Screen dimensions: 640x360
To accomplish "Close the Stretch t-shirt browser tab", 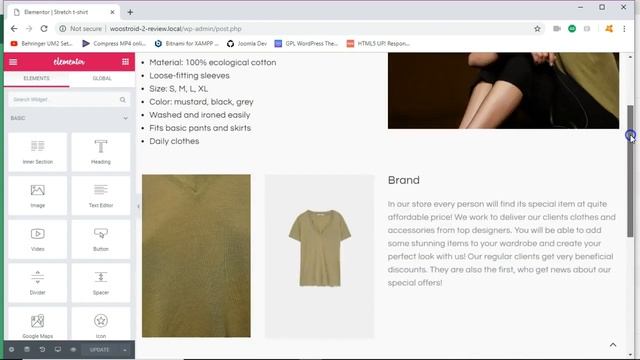I will click(112, 12).
